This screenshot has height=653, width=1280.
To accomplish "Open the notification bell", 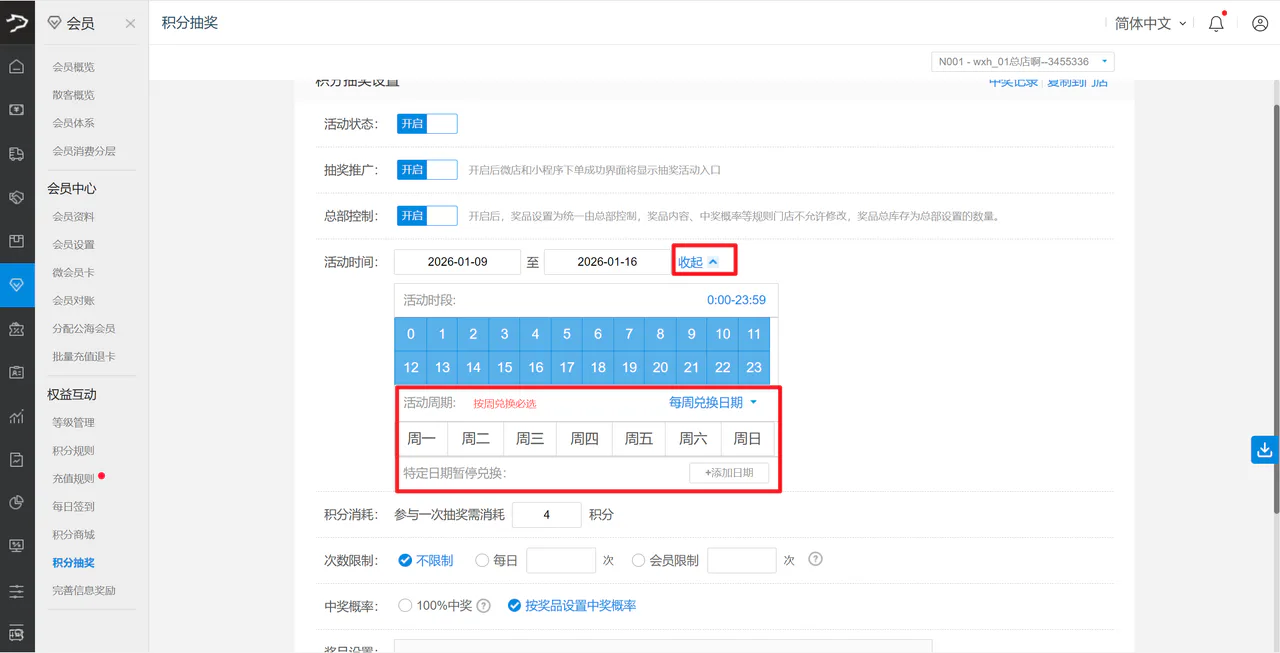I will (x=1216, y=23).
